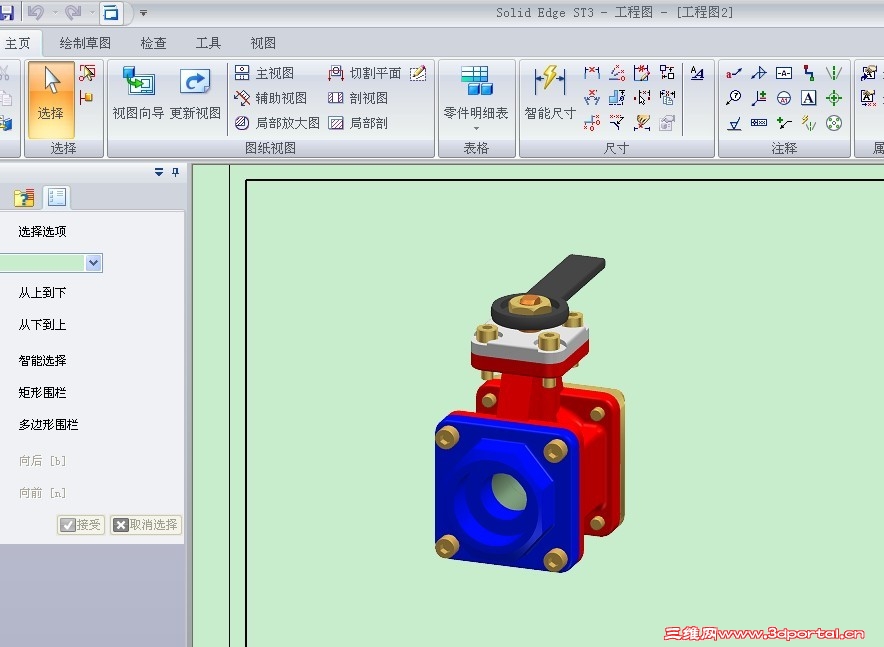
Task: Click the bolt hole circle icon
Action: 834,122
